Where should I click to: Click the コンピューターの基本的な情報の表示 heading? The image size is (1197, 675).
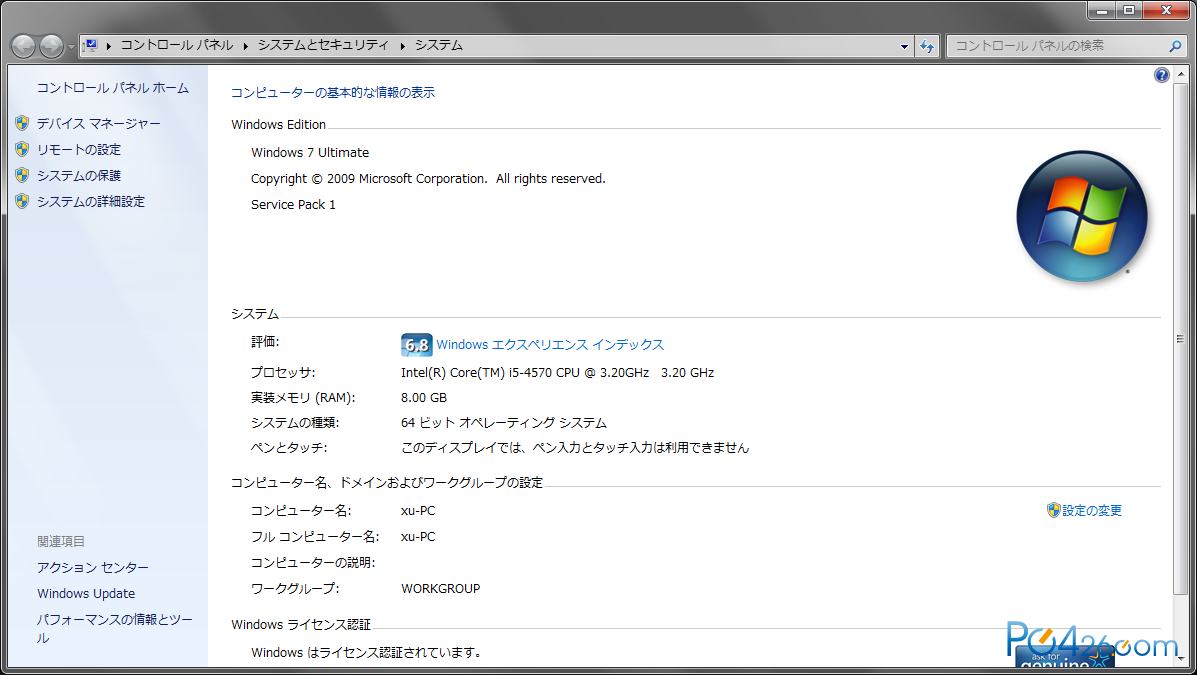(x=333, y=92)
